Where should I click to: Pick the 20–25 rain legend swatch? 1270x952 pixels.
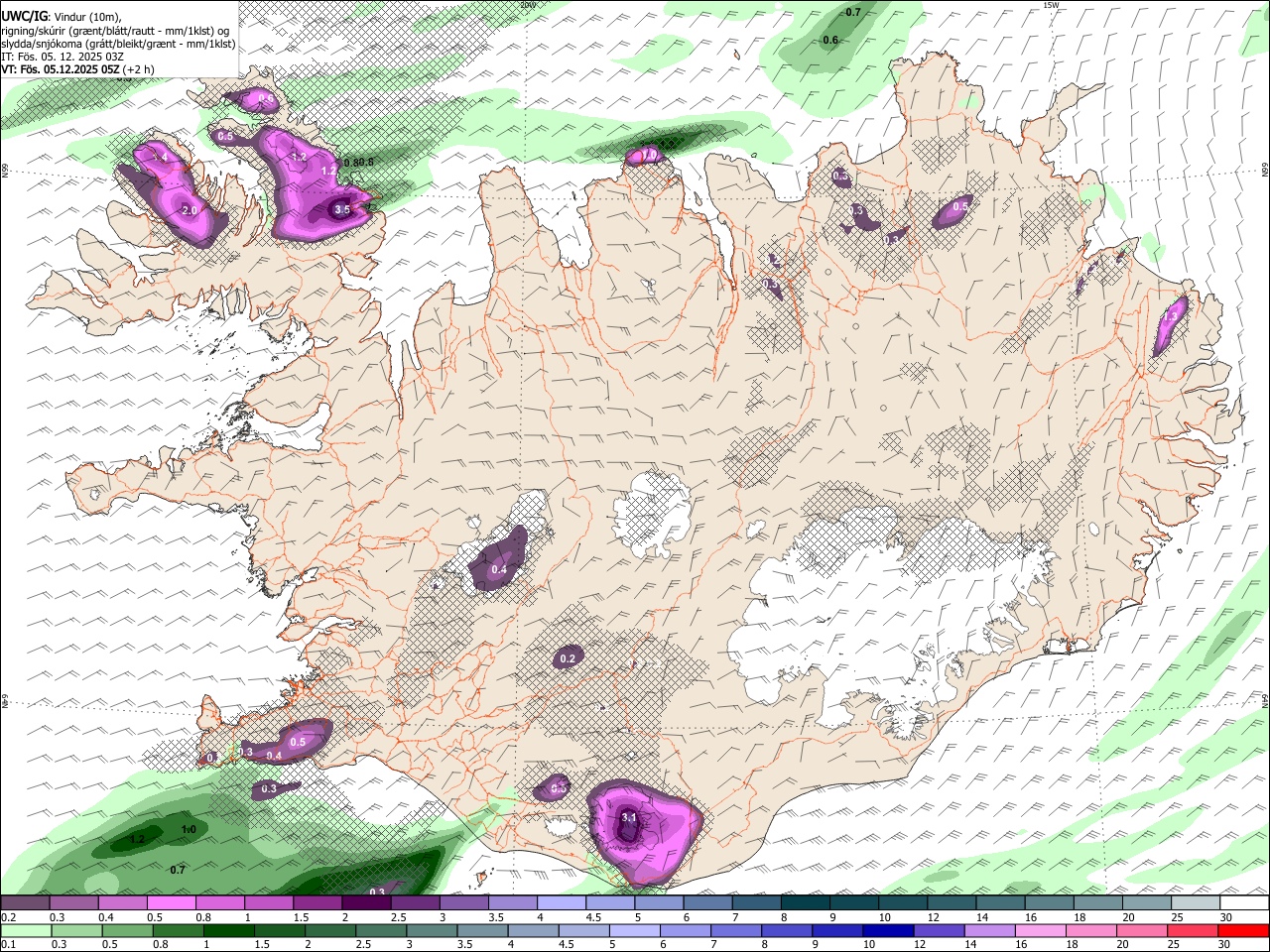pos(1142,930)
